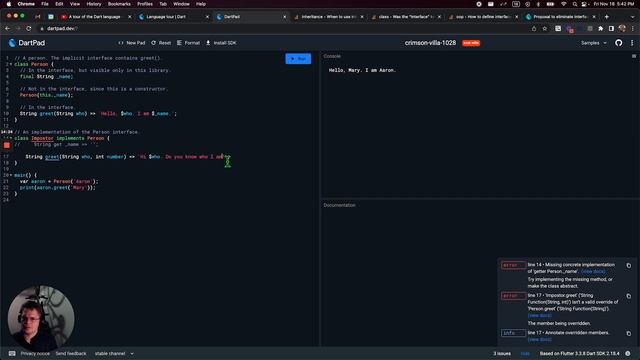Collapse the class Person fold arrow
The image size is (640, 360).
[x=11, y=64]
